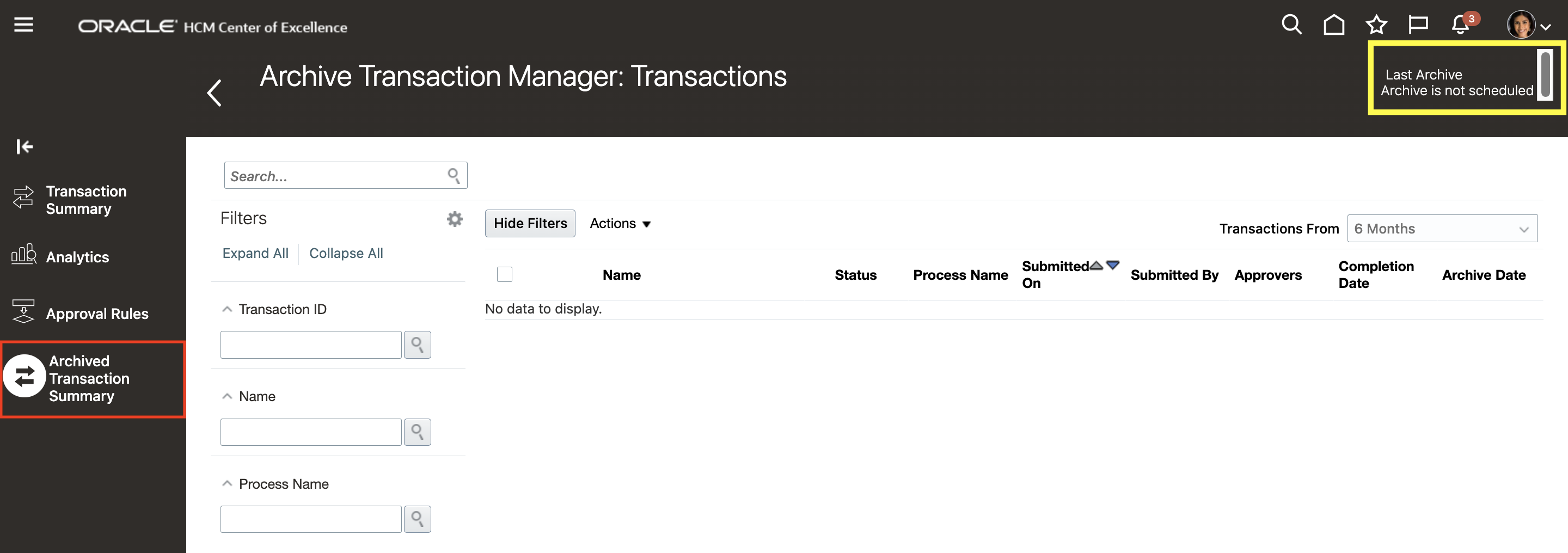Collapse the Transaction ID filter section

pyautogui.click(x=227, y=309)
